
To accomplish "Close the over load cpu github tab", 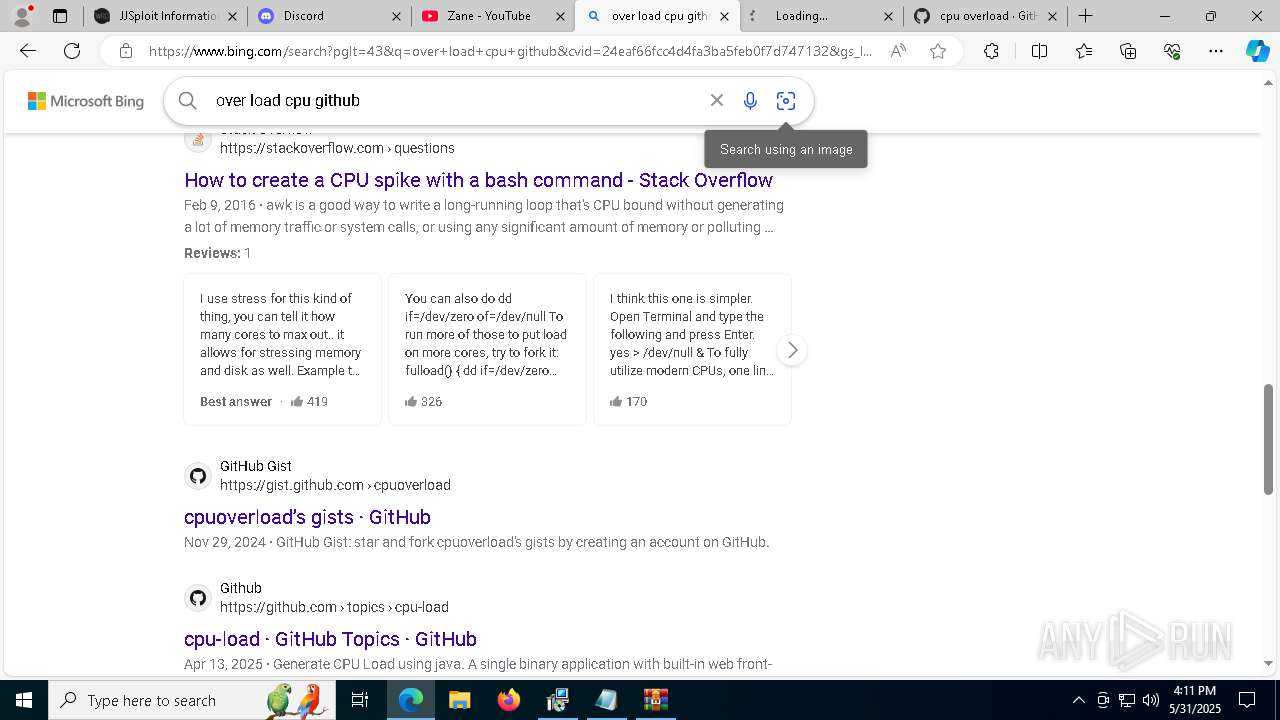I will [724, 16].
